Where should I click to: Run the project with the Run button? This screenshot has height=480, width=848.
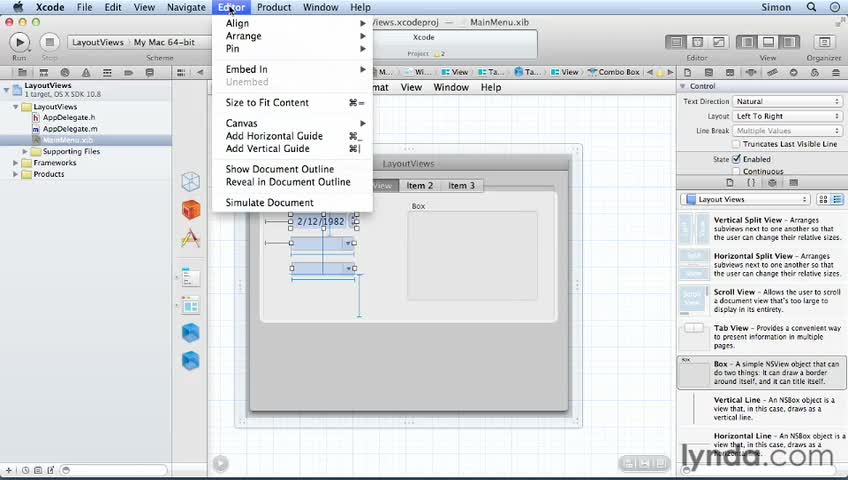click(x=19, y=42)
